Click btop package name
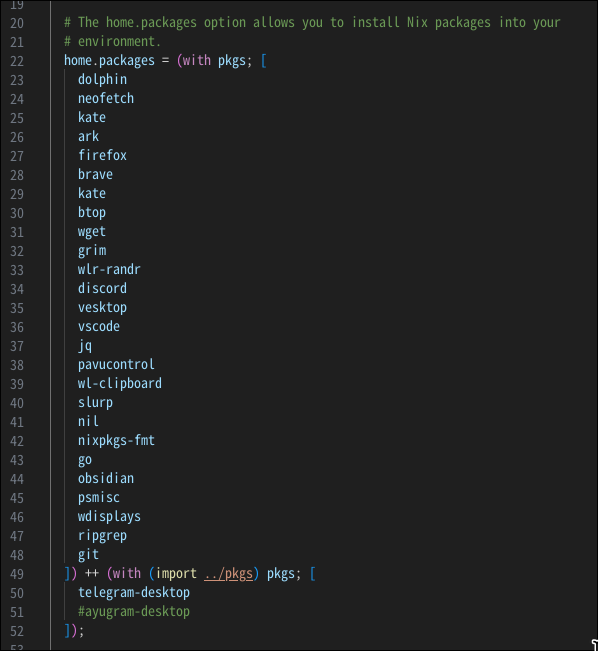 (92, 213)
